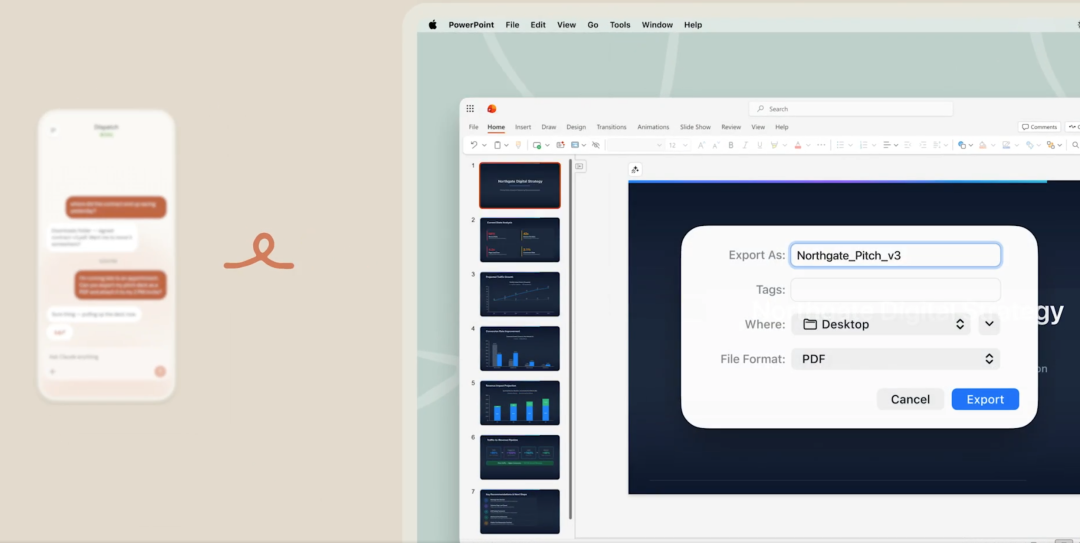Click the New Slide icon
The height and width of the screenshot is (543, 1080).
click(538, 145)
